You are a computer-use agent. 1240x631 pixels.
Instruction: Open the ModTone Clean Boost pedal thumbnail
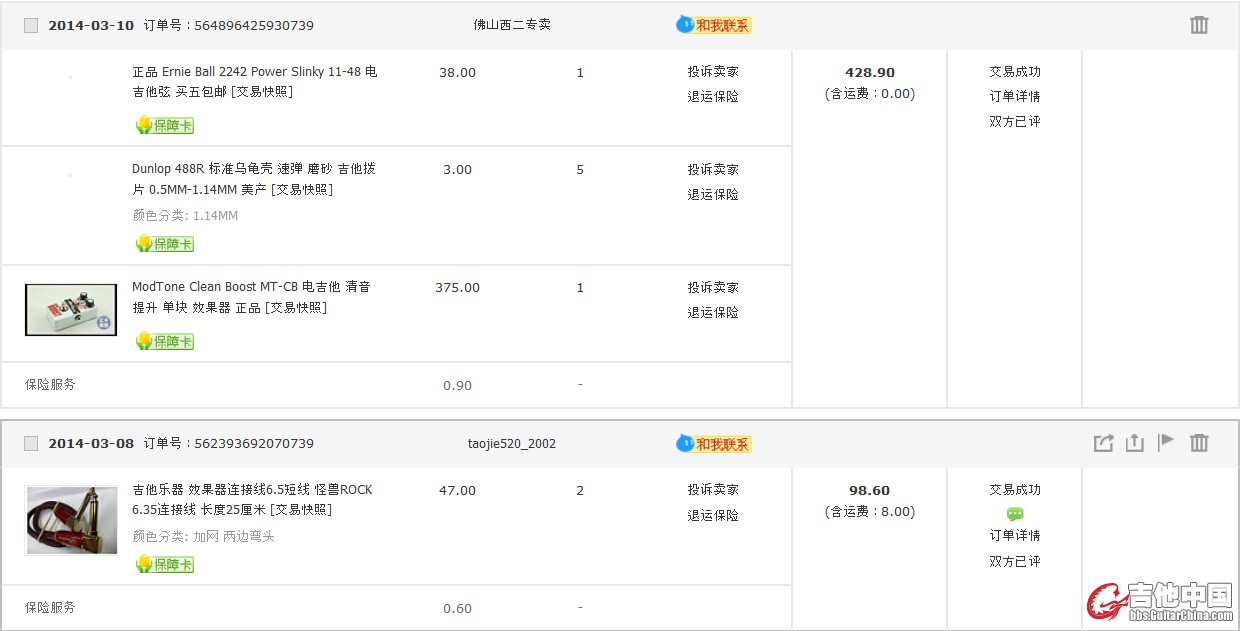(x=71, y=309)
